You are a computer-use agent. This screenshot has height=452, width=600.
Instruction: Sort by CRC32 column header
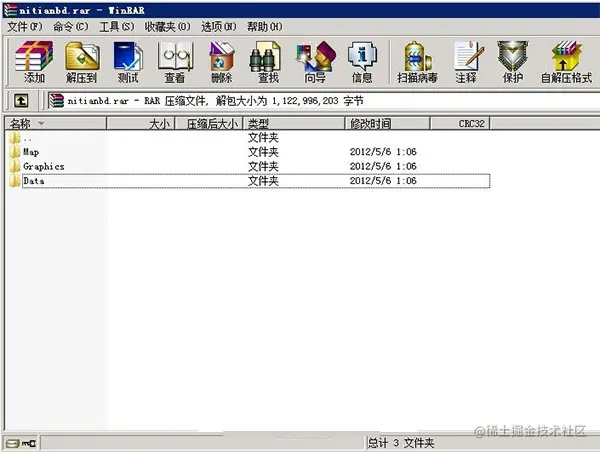coord(460,124)
